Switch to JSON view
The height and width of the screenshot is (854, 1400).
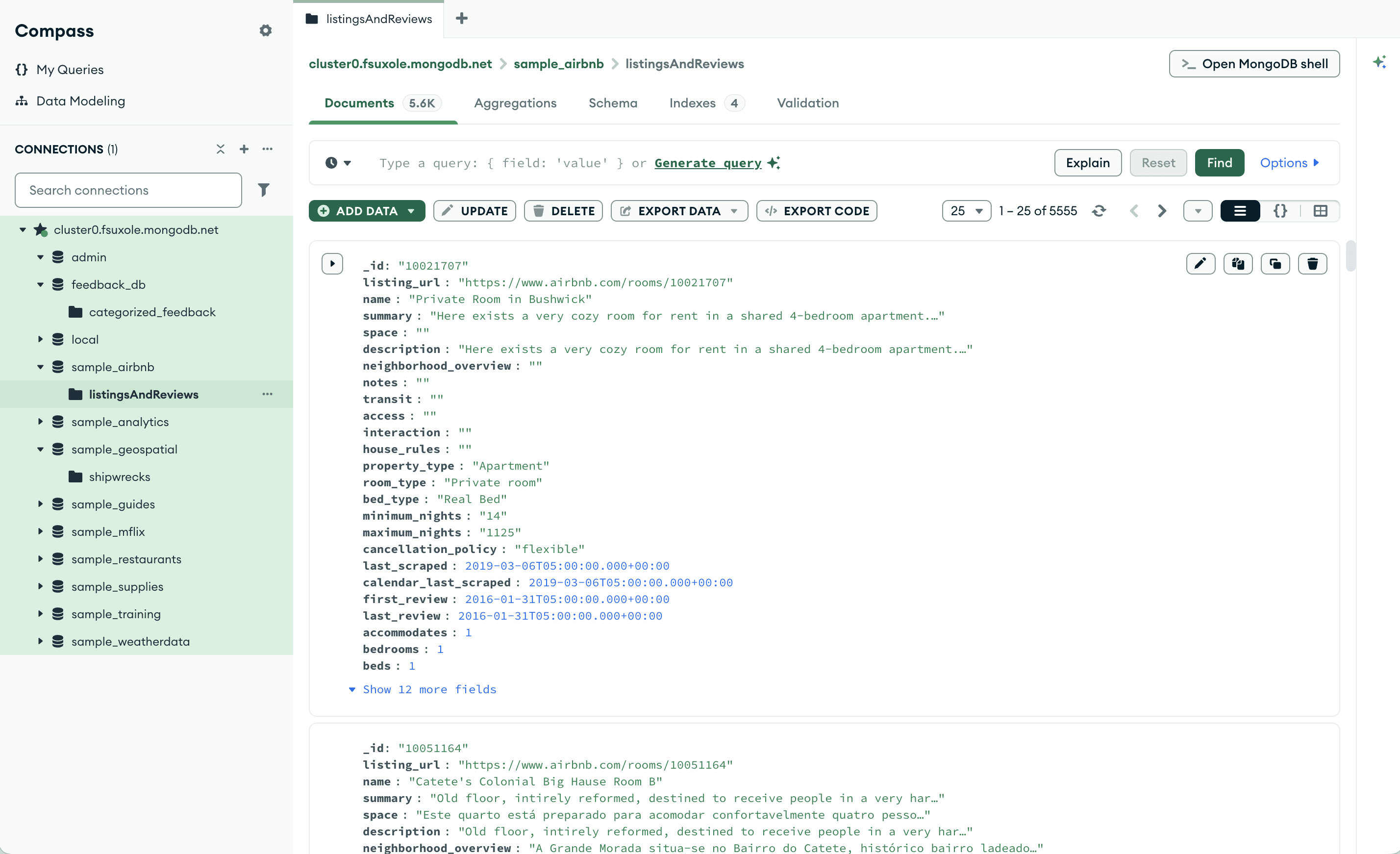(1279, 211)
